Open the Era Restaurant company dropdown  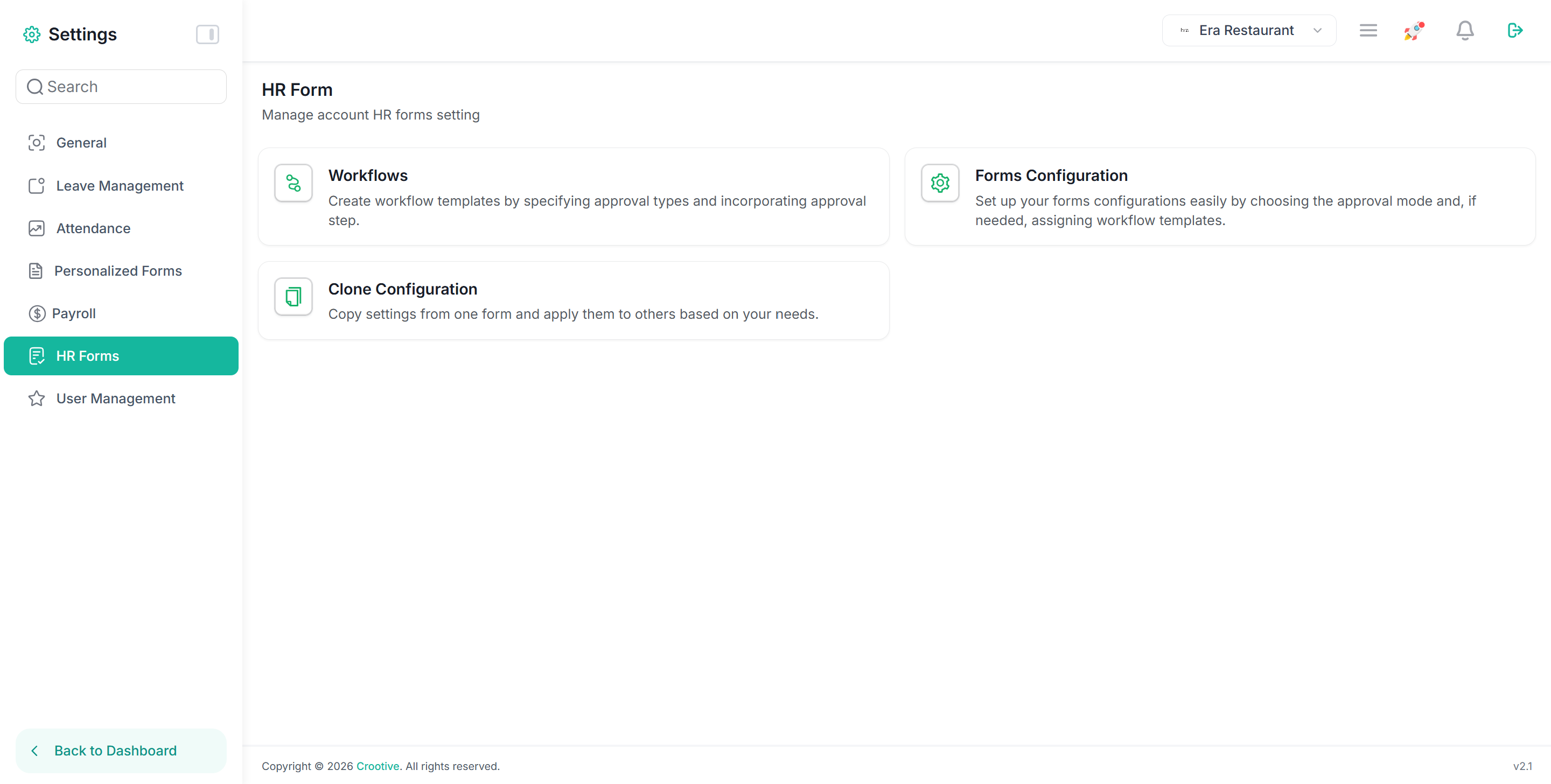click(1249, 30)
